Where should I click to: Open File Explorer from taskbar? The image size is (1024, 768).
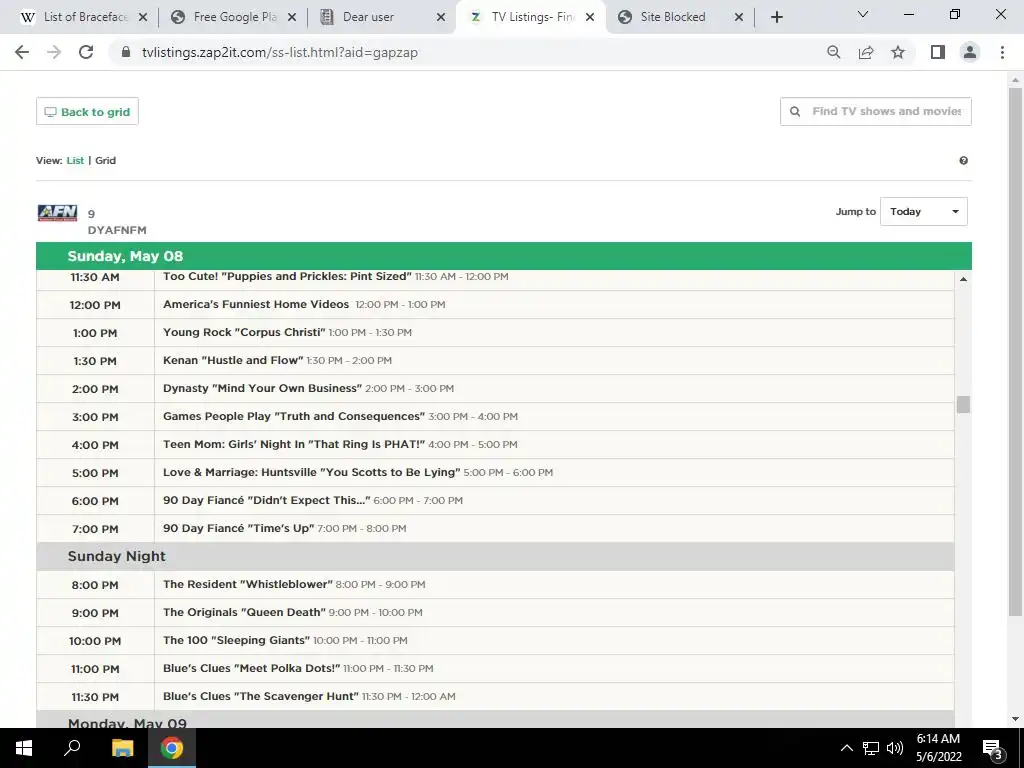[x=122, y=748]
